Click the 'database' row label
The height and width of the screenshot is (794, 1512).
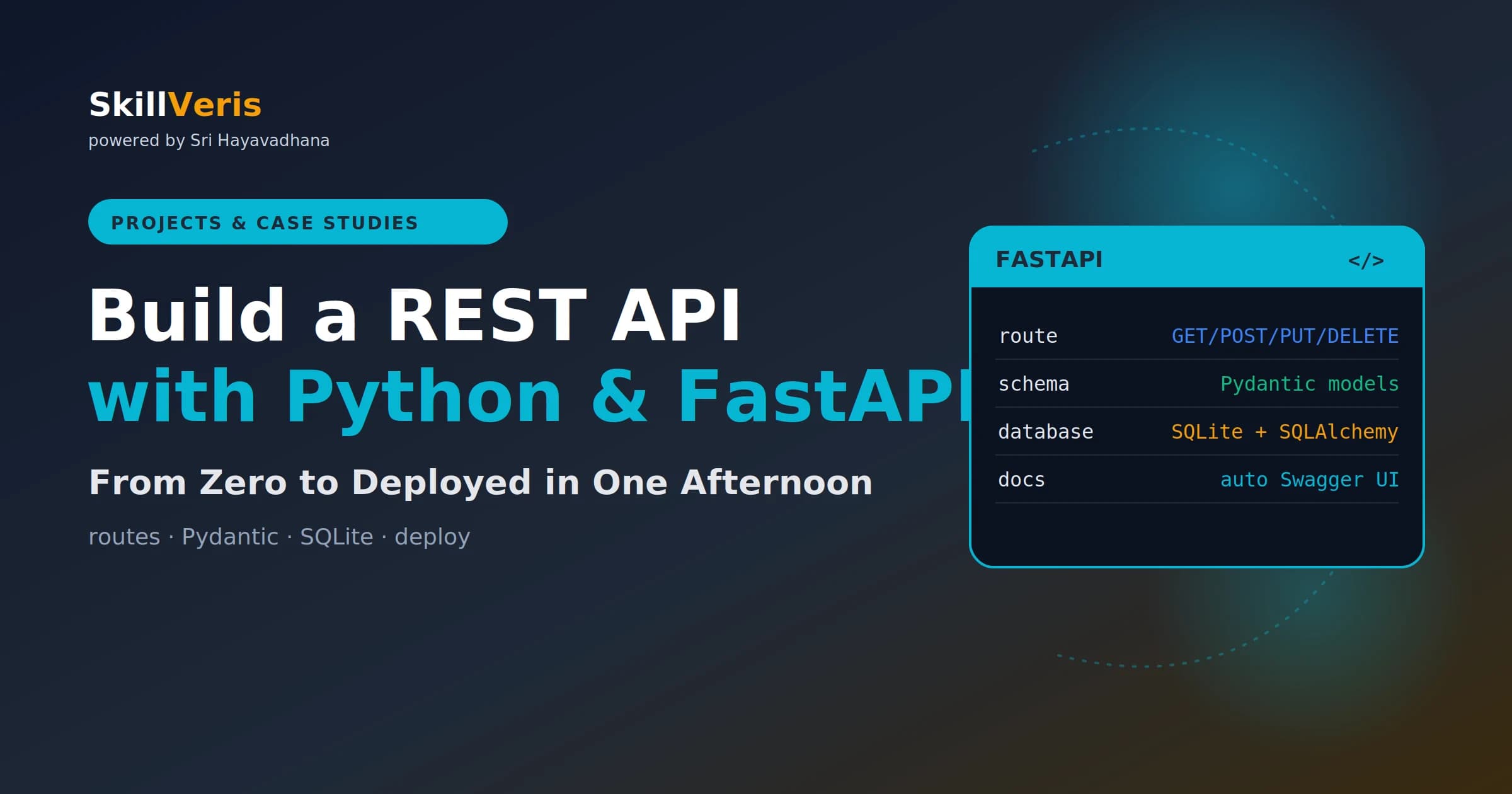pos(1046,432)
